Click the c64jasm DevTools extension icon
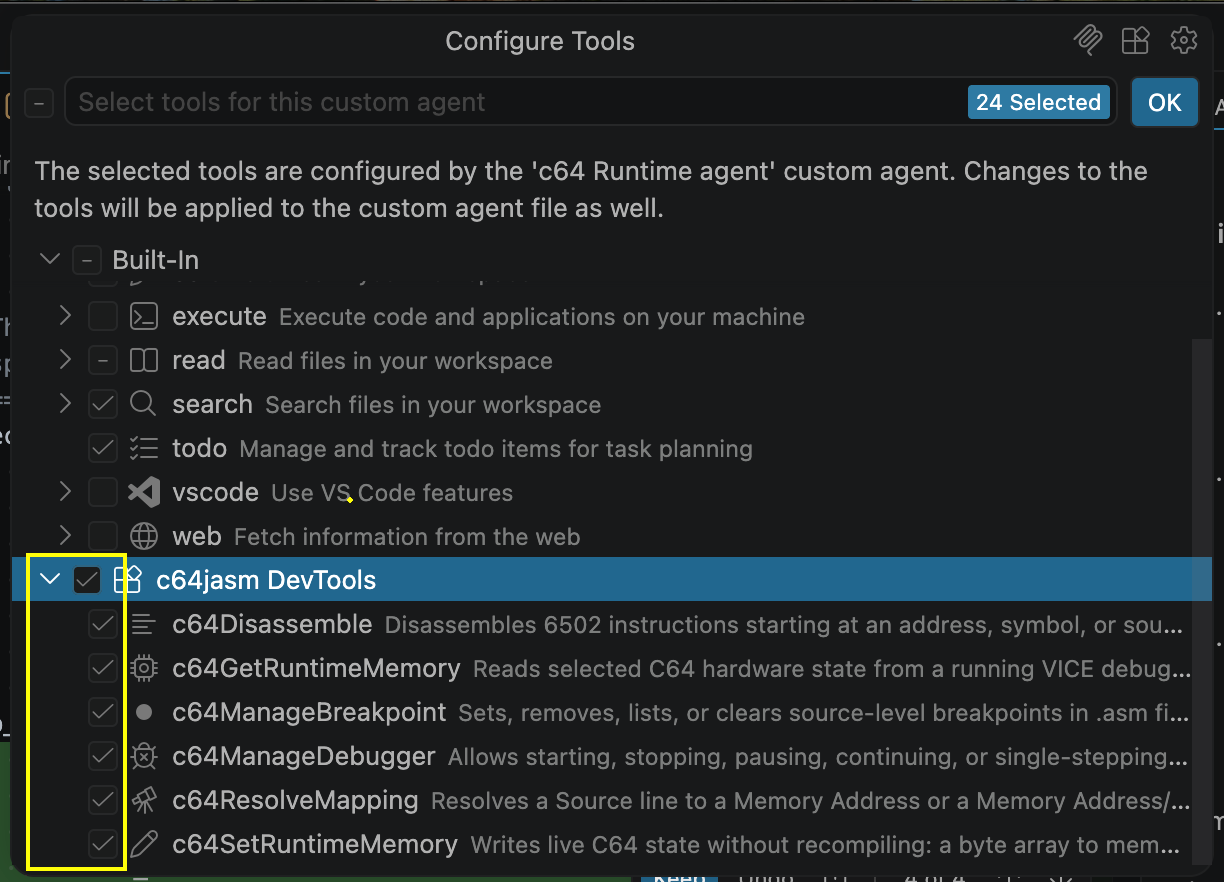The width and height of the screenshot is (1224, 882). 128,580
